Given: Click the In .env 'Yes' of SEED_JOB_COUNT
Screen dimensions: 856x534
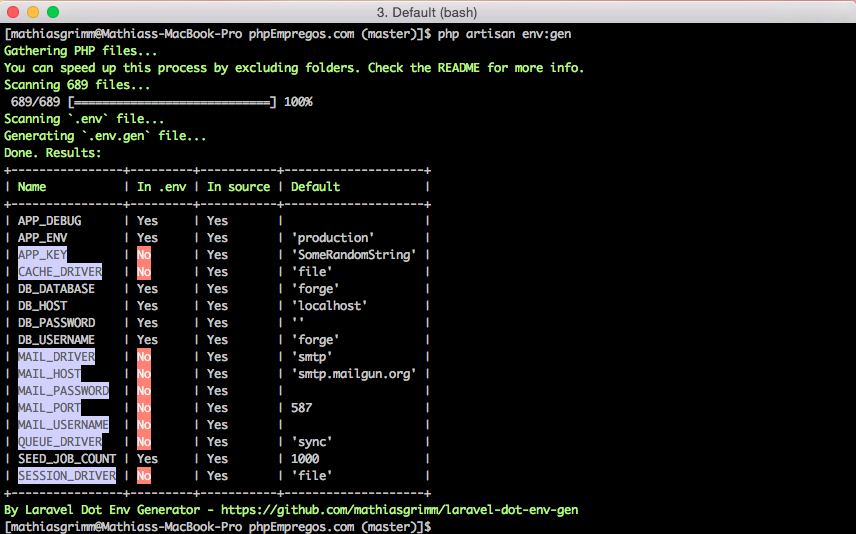Looking at the screenshot, I should (x=147, y=459).
